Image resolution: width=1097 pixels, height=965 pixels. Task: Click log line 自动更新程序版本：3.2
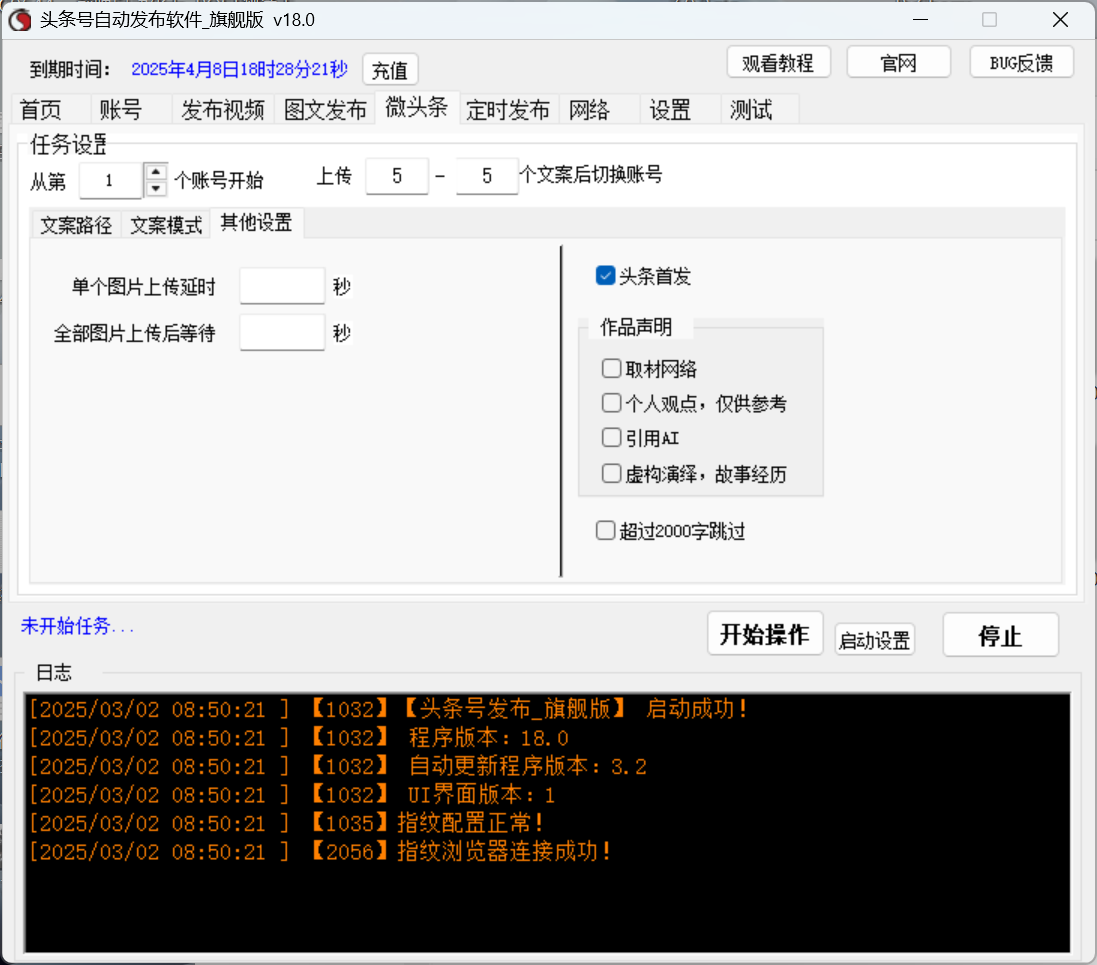tap(337, 766)
